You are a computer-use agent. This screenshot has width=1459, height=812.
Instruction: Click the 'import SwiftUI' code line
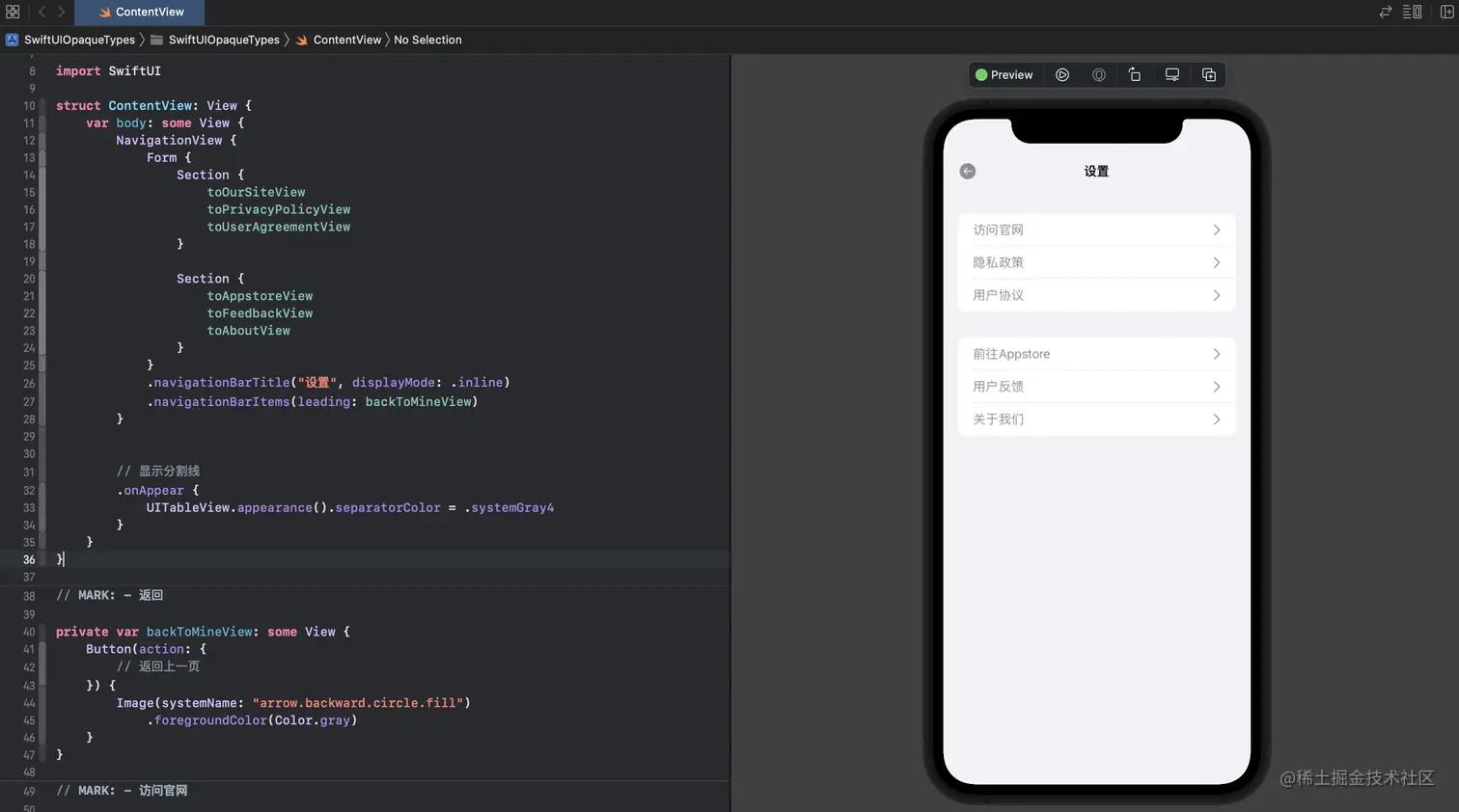click(108, 71)
